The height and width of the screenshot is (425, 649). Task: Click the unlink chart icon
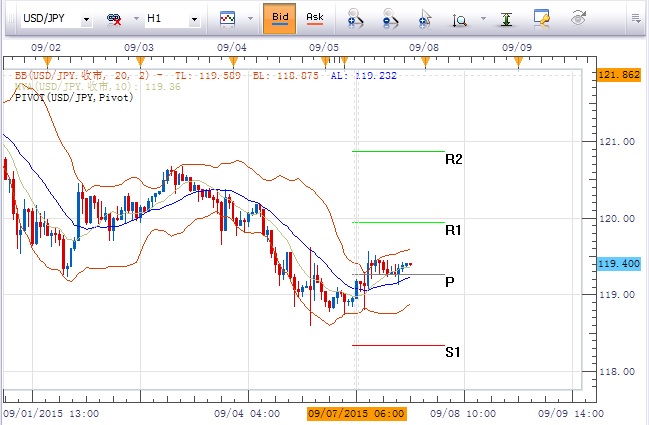click(x=114, y=19)
